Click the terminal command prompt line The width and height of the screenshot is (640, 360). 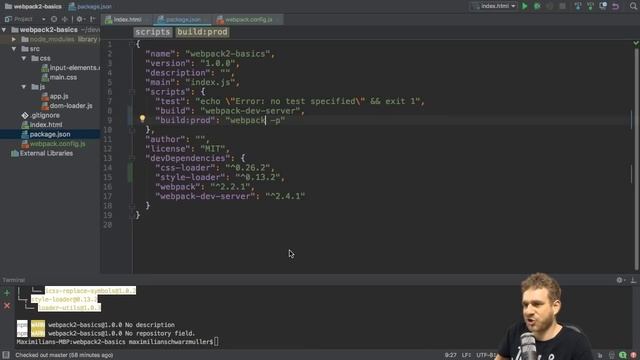coord(118,342)
